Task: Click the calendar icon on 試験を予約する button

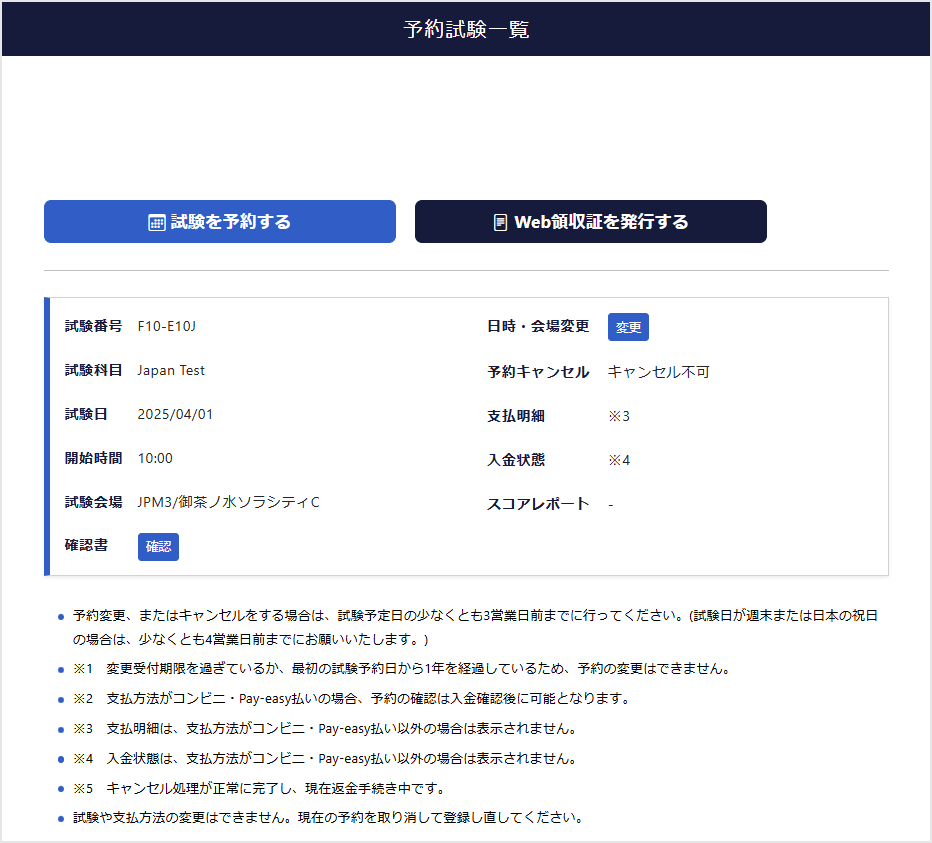Action: point(155,222)
